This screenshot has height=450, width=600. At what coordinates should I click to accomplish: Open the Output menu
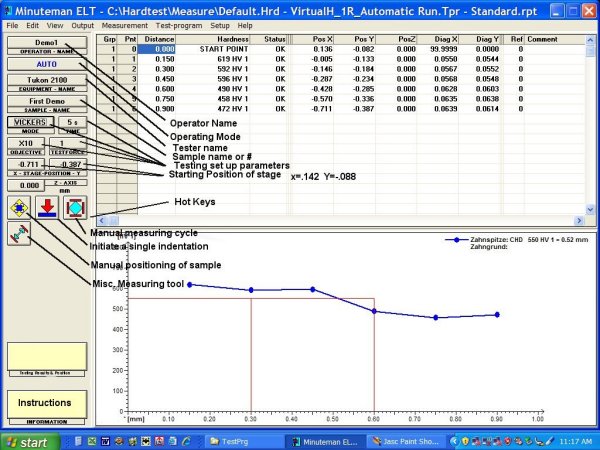click(x=82, y=26)
